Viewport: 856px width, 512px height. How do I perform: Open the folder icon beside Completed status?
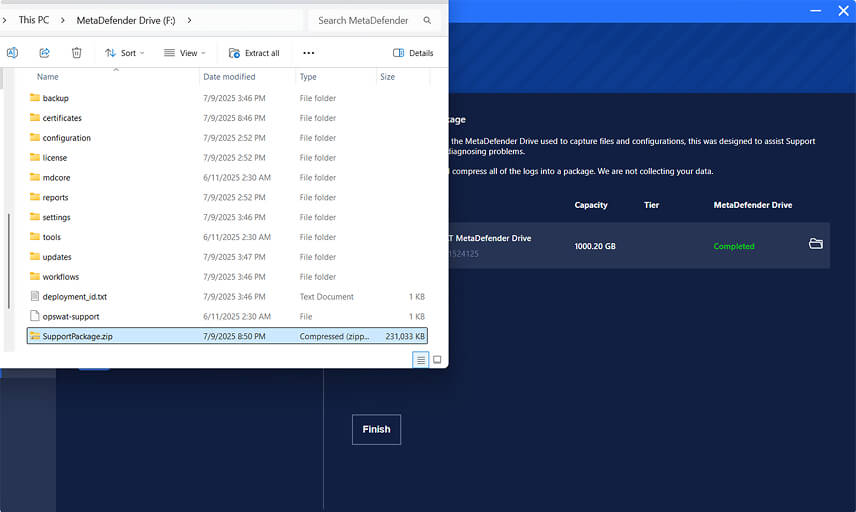point(815,244)
